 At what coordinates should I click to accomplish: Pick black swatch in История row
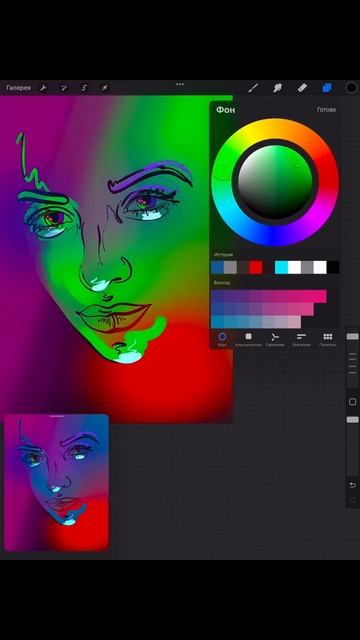click(x=333, y=267)
